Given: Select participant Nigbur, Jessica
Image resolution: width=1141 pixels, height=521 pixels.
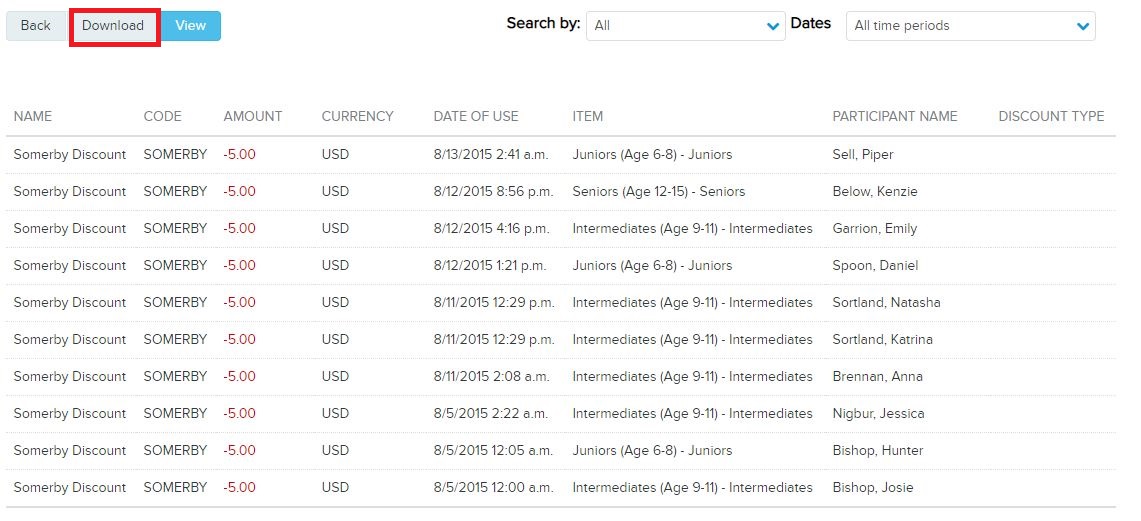Looking at the screenshot, I should point(878,413).
